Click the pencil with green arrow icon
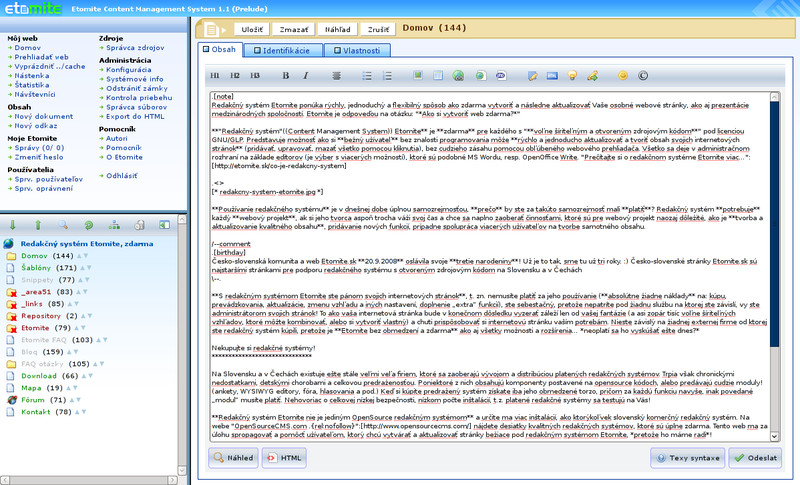The height and width of the screenshot is (485, 800). (x=592, y=75)
